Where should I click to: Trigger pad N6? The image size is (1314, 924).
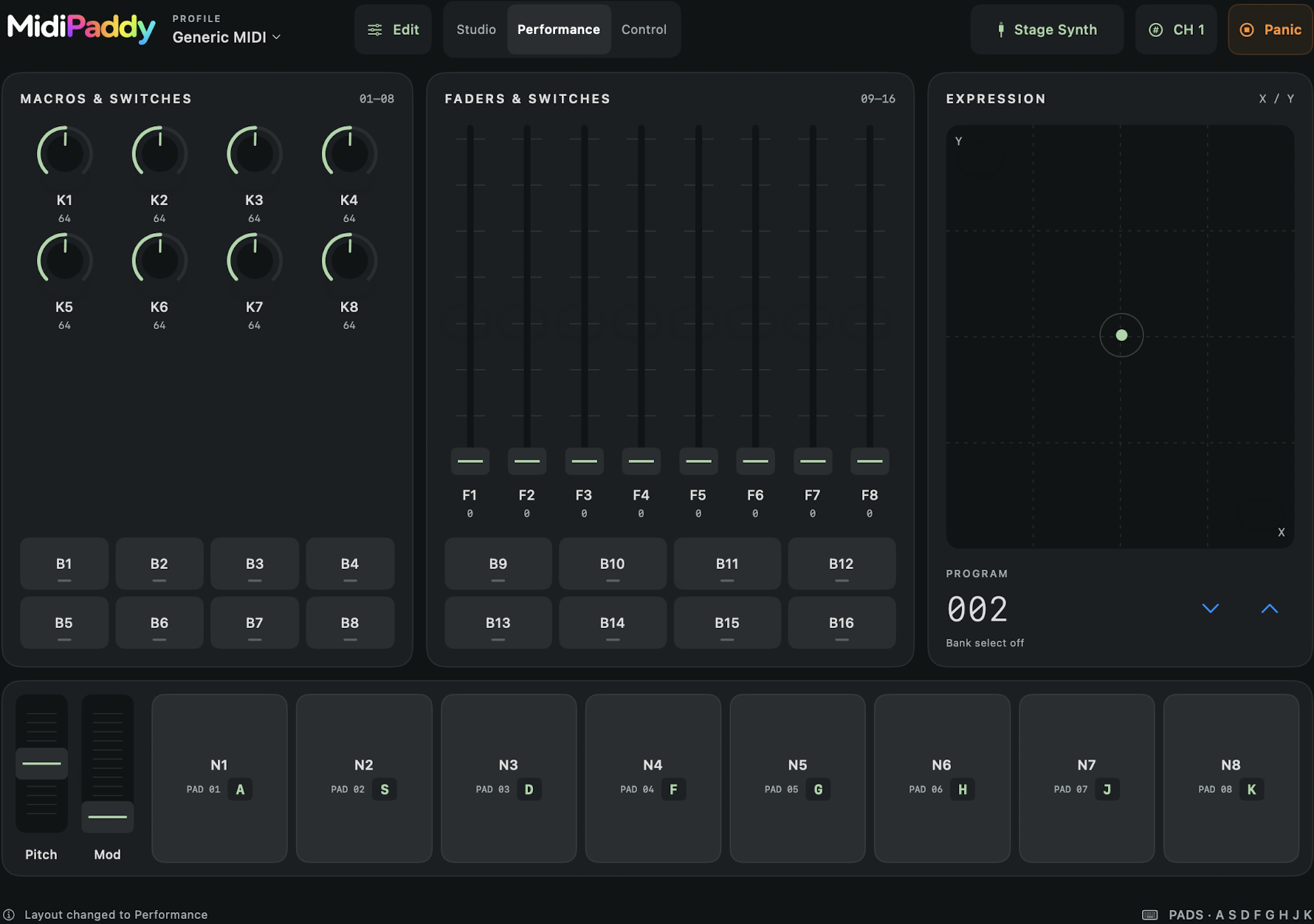coord(942,778)
